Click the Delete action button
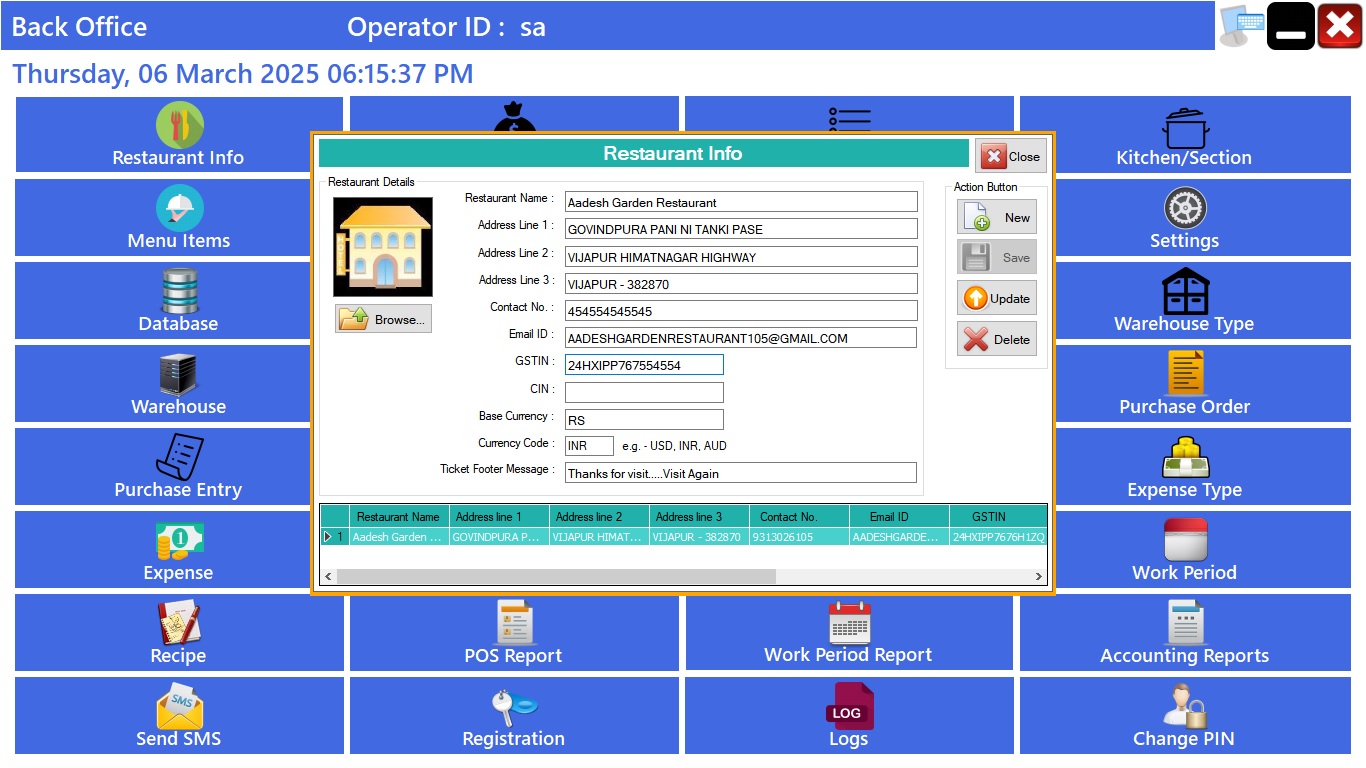Image resolution: width=1366 pixels, height=768 pixels. click(996, 338)
